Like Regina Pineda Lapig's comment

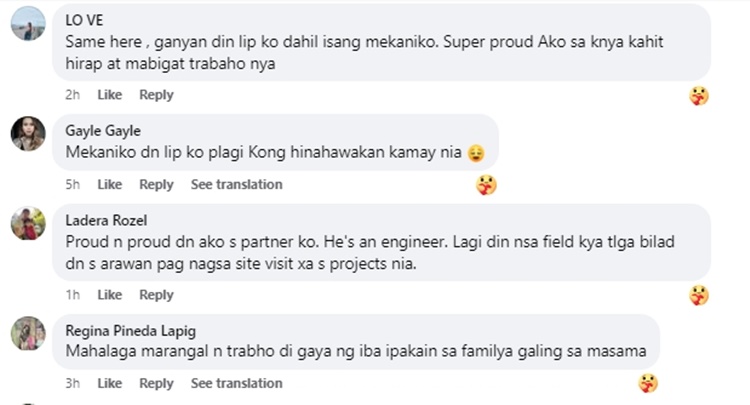tap(110, 383)
